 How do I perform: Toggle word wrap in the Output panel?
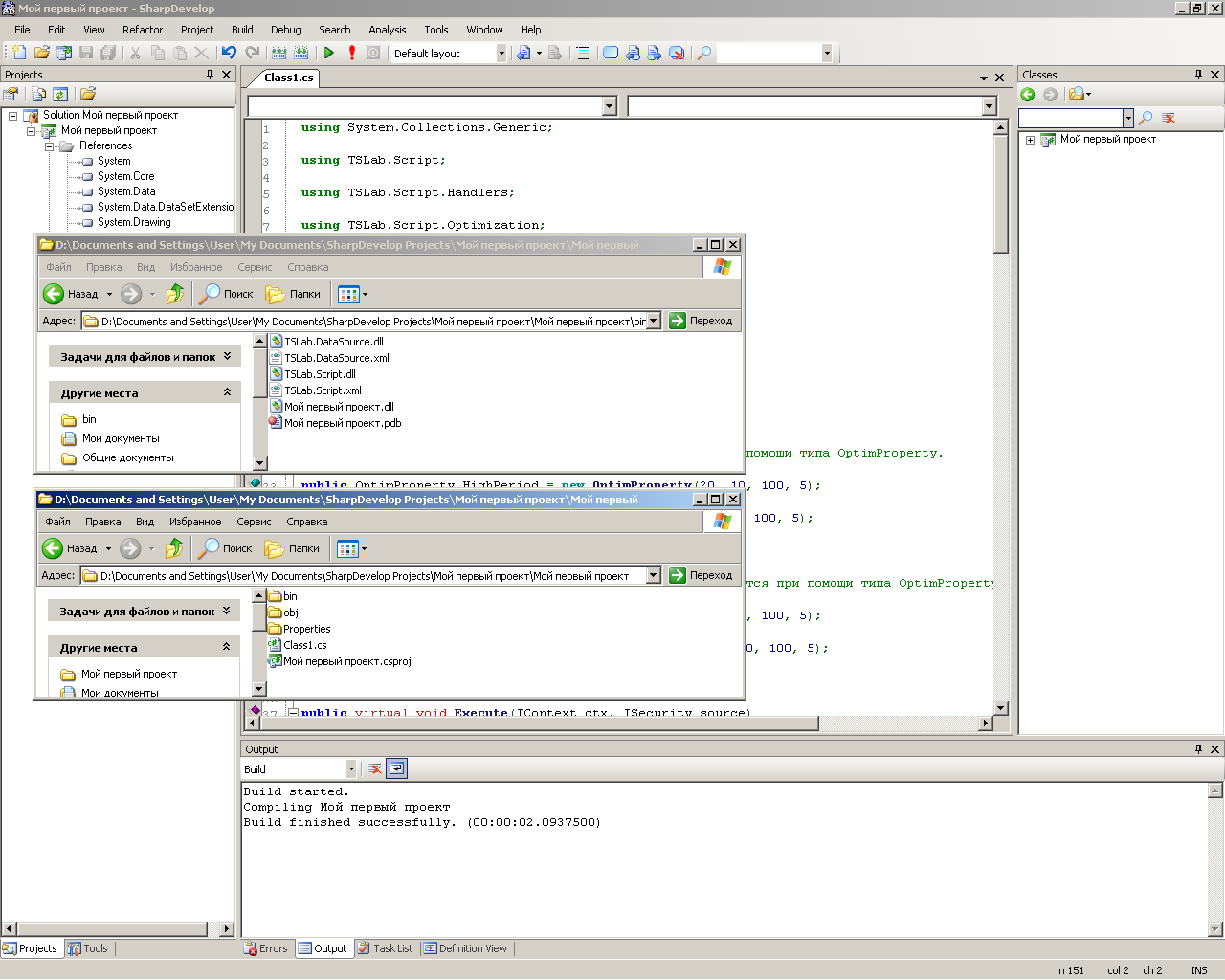[397, 768]
